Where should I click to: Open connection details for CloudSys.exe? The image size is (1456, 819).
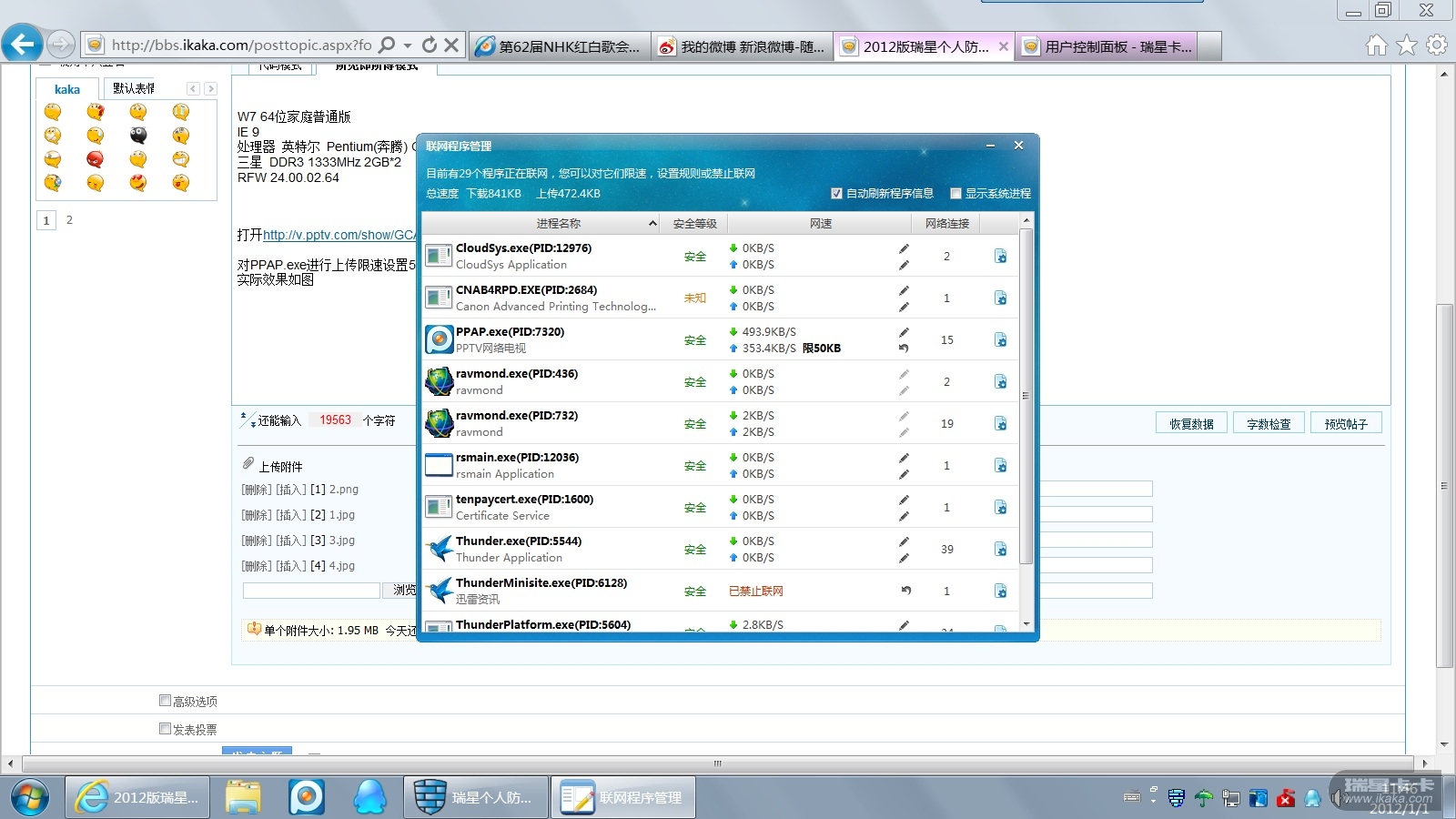point(1000,257)
